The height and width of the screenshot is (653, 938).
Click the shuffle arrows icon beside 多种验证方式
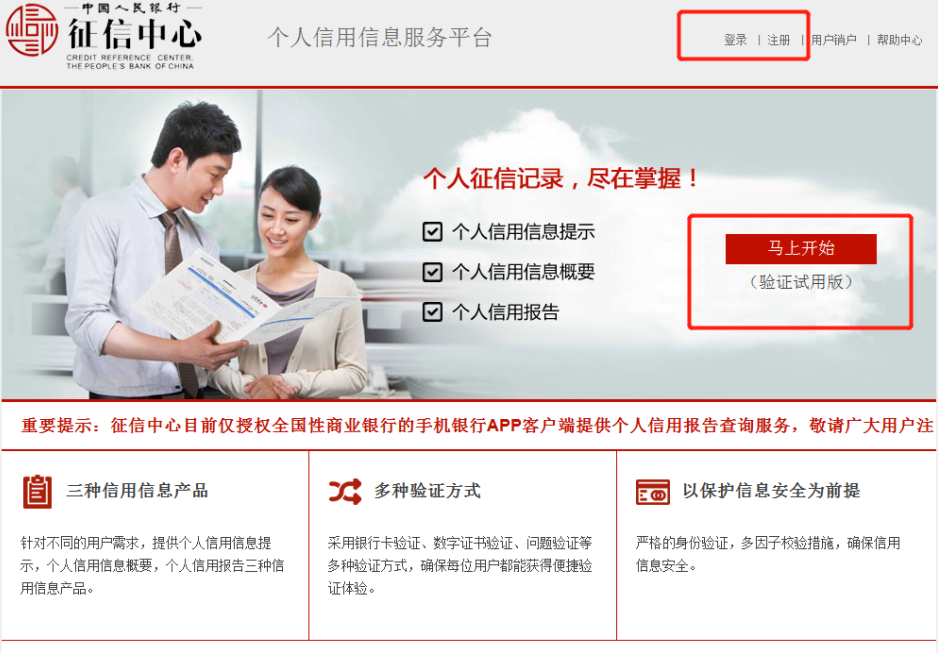coord(345,492)
